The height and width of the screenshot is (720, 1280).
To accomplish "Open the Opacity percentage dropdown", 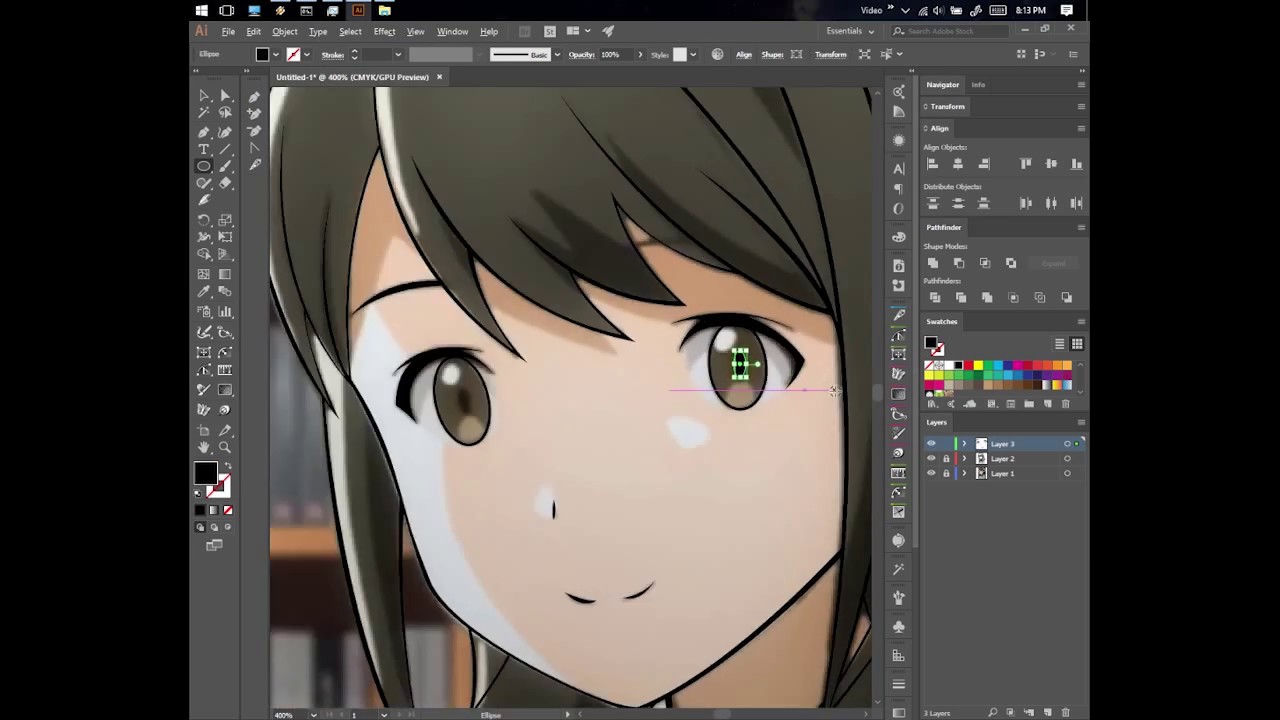I will coord(640,55).
